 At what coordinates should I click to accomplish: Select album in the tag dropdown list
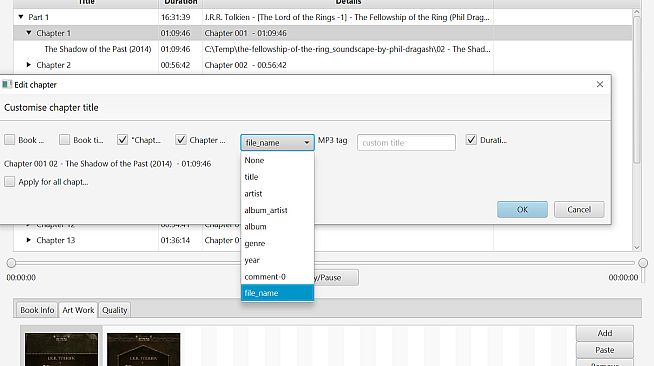pos(277,226)
